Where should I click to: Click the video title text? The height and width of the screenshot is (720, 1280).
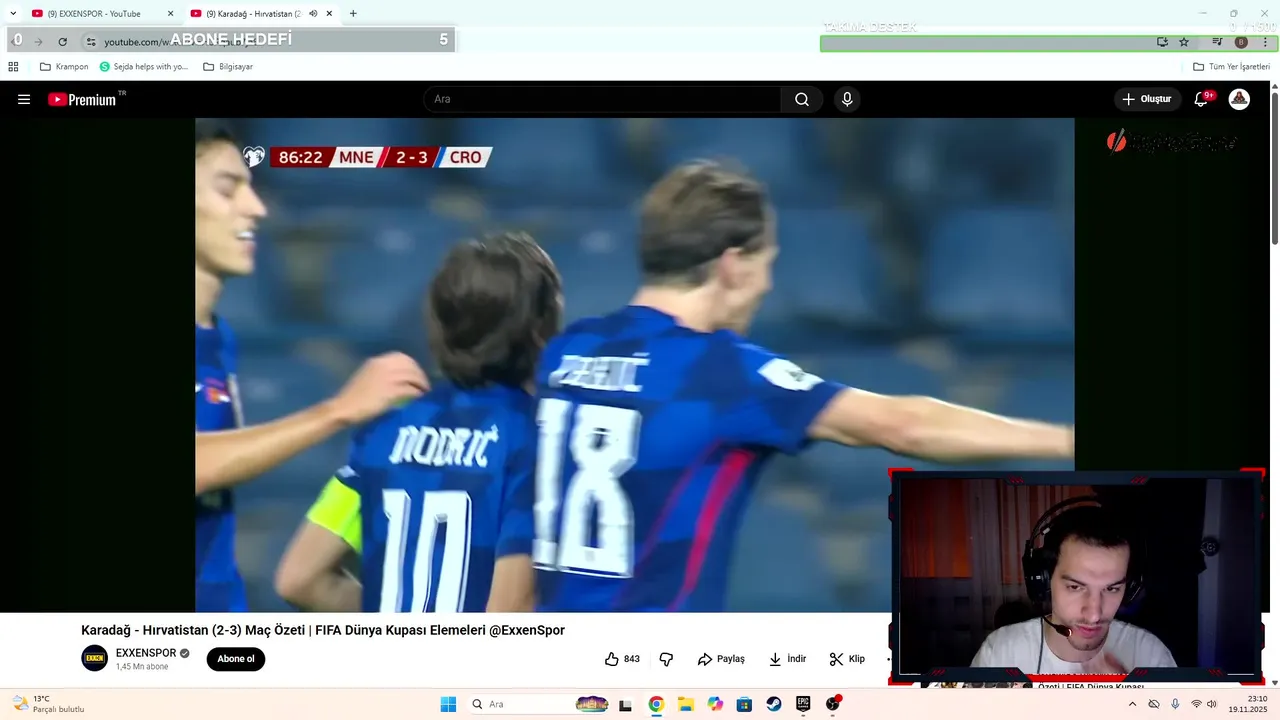pyautogui.click(x=323, y=630)
